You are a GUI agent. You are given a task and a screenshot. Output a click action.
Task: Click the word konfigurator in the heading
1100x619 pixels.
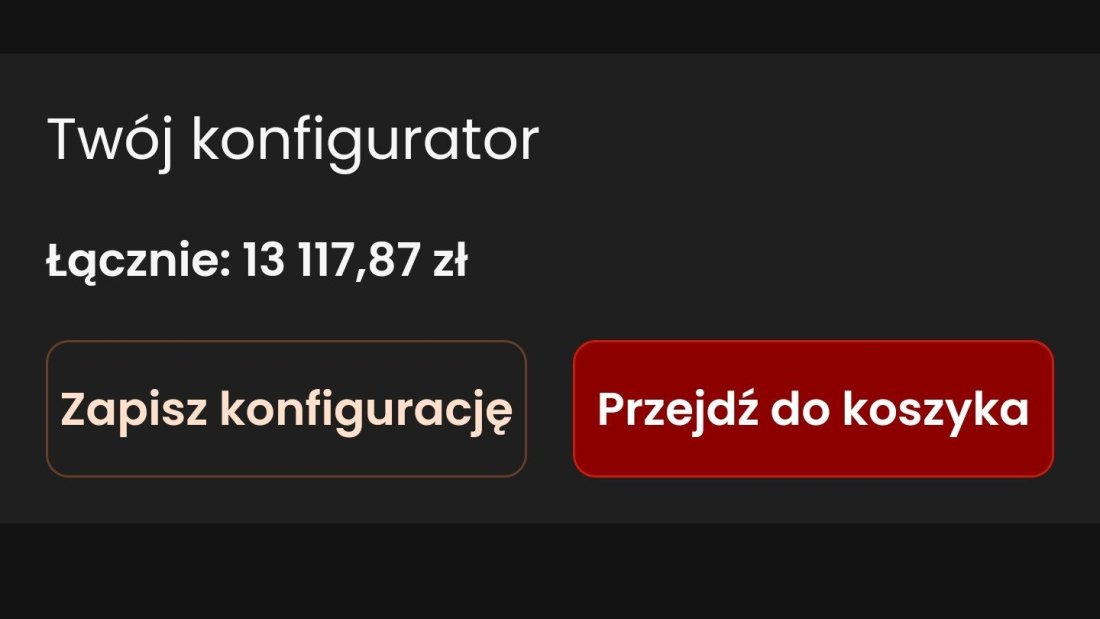(x=365, y=141)
